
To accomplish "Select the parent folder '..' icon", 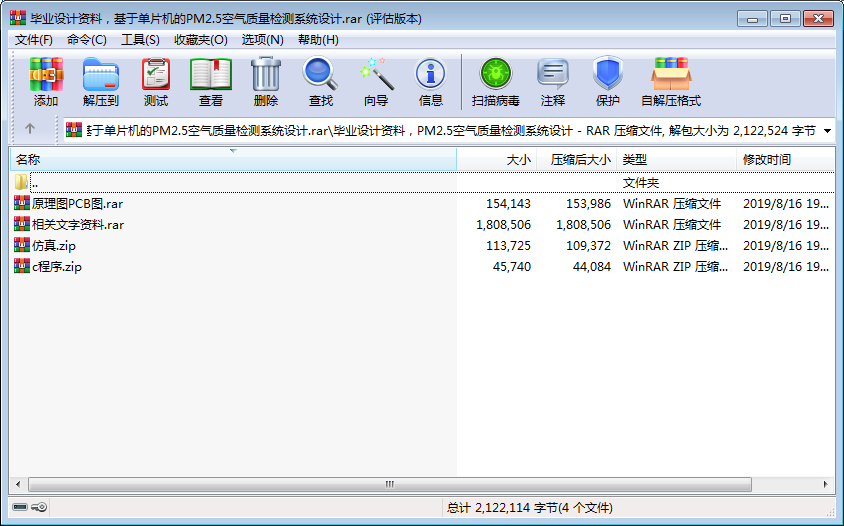I will coord(22,182).
